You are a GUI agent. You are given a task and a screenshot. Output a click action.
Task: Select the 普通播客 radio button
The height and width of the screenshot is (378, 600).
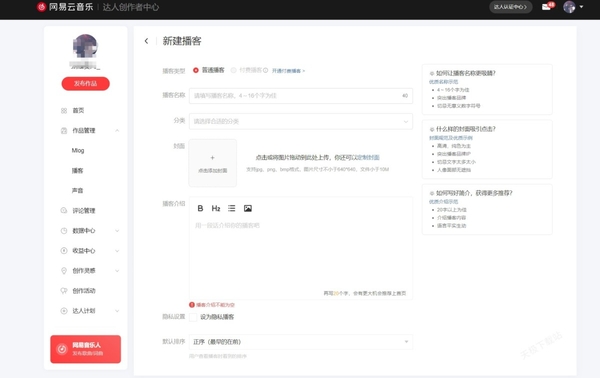click(x=196, y=70)
